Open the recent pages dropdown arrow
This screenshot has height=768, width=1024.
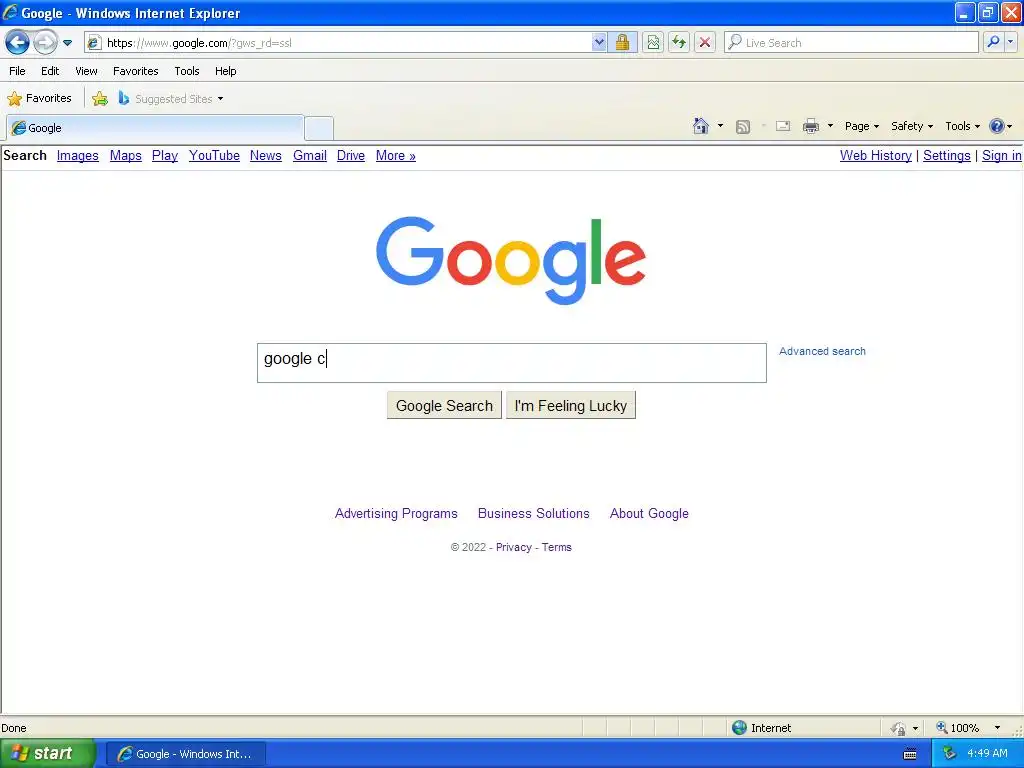[67, 43]
